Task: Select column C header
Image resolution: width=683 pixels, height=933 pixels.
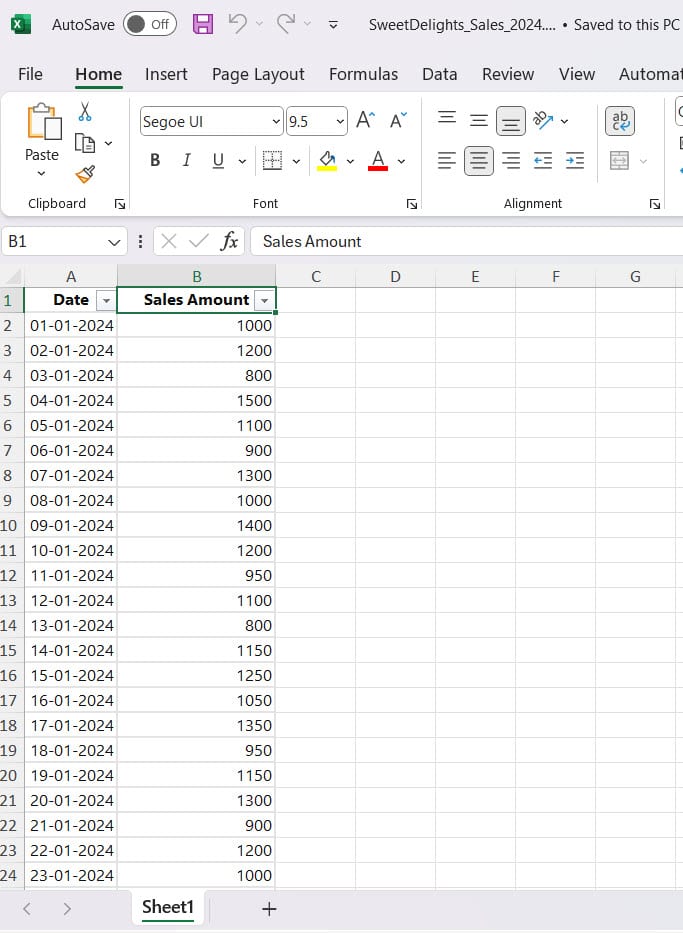Action: point(316,277)
